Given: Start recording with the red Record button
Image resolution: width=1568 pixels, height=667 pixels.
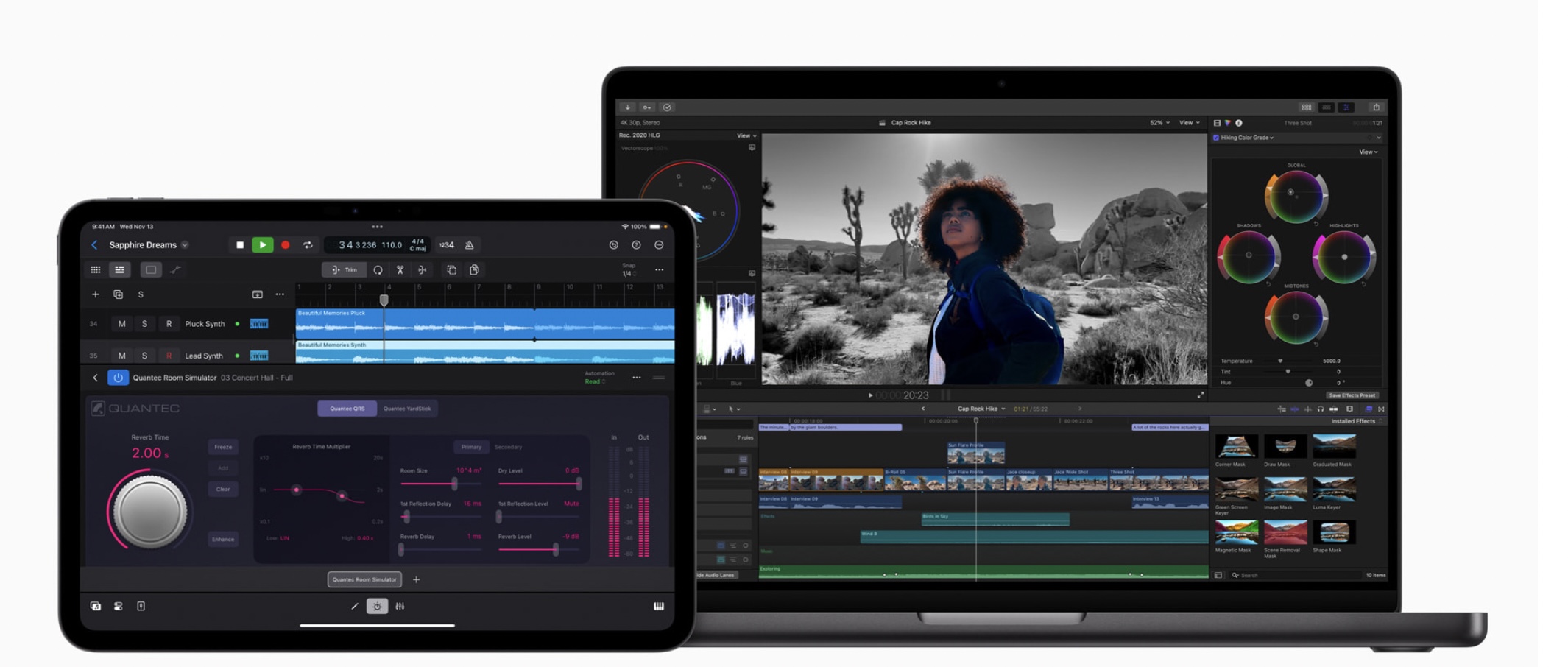Looking at the screenshot, I should [x=286, y=245].
